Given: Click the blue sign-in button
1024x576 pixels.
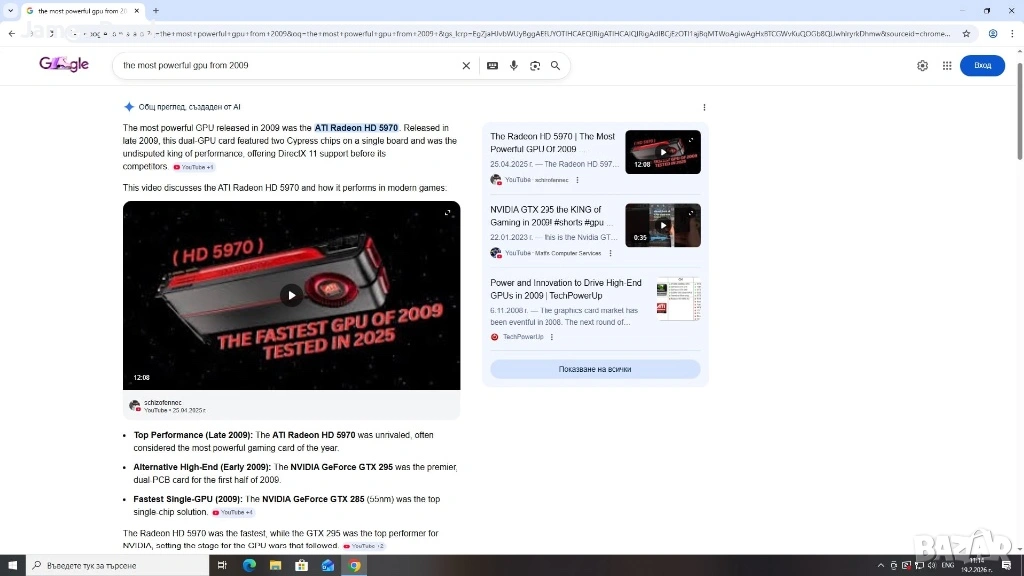Looking at the screenshot, I should click(x=982, y=66).
